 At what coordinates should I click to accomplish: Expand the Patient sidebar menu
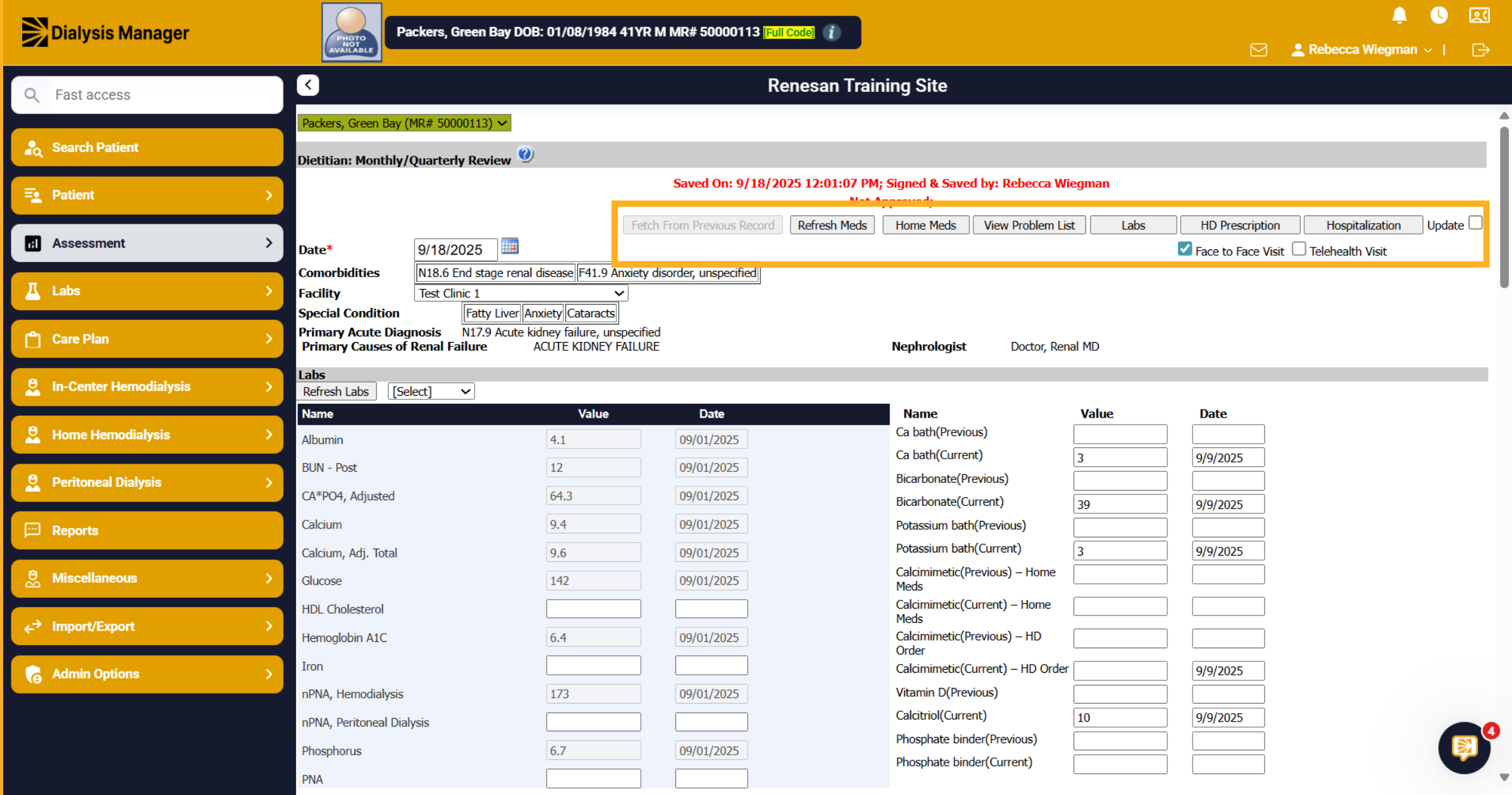(147, 195)
